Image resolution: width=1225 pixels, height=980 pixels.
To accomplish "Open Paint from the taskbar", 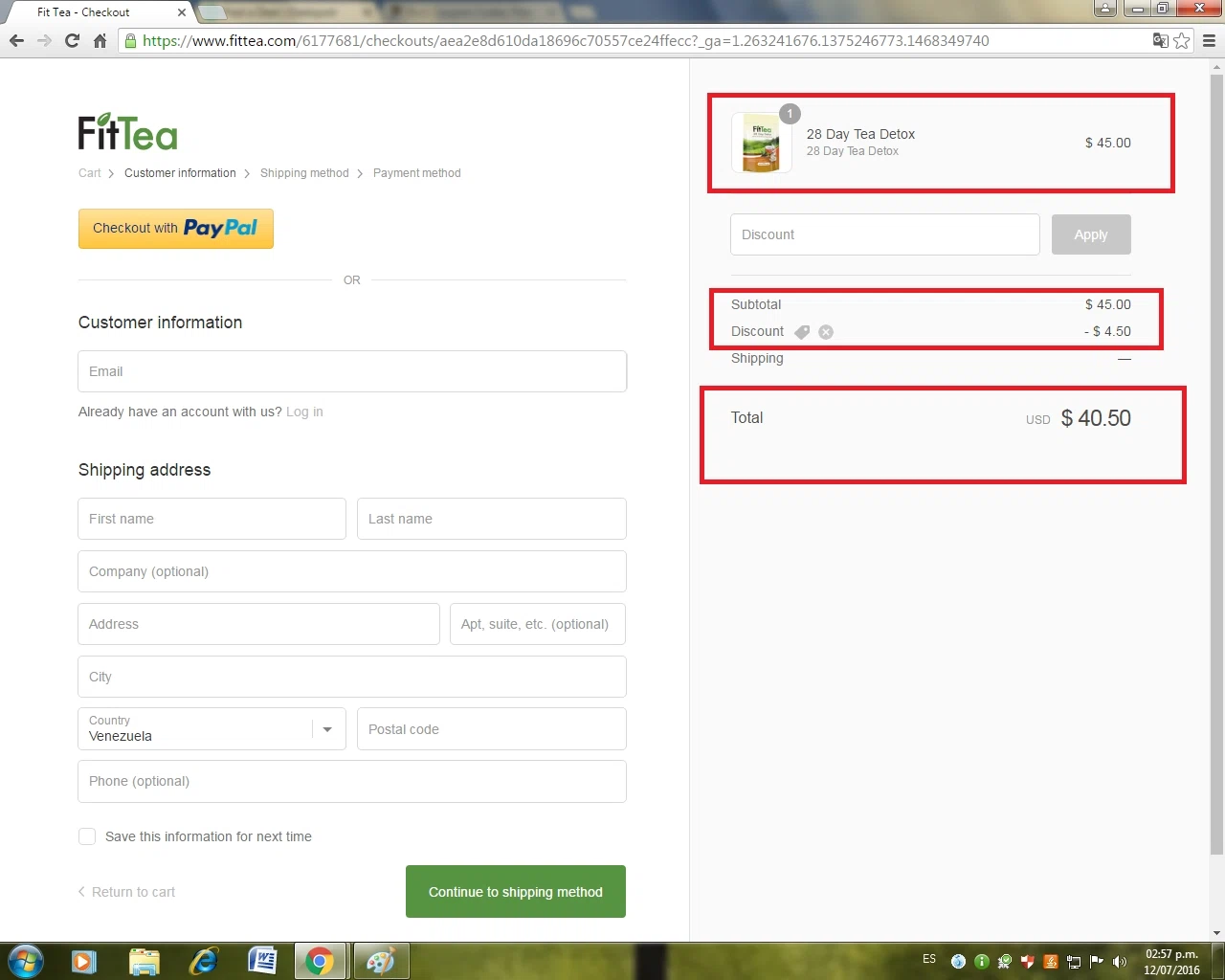I will click(381, 961).
